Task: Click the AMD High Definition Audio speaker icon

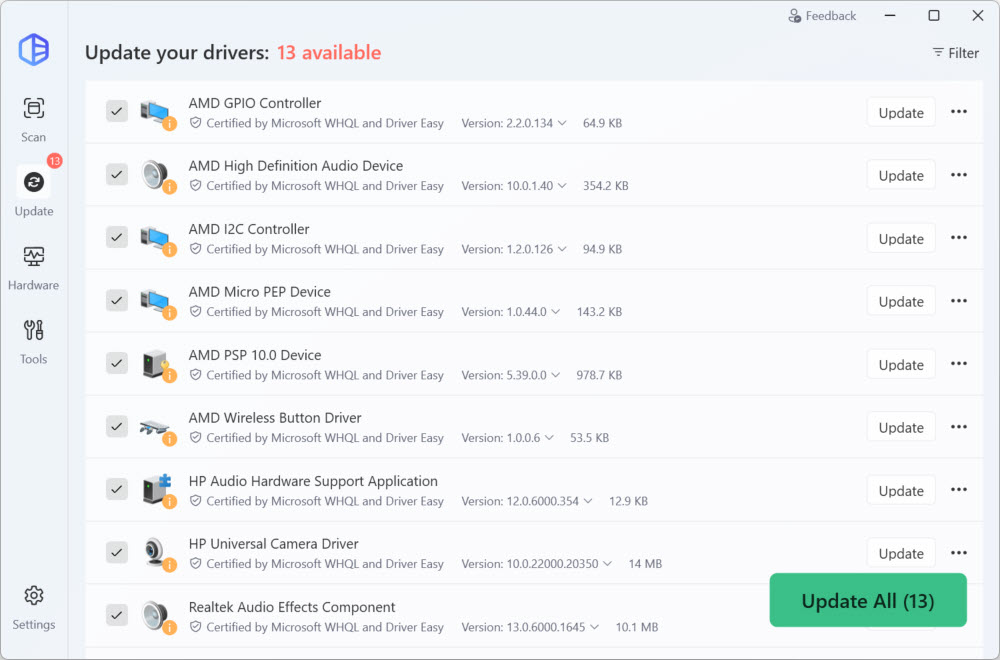Action: (x=155, y=174)
